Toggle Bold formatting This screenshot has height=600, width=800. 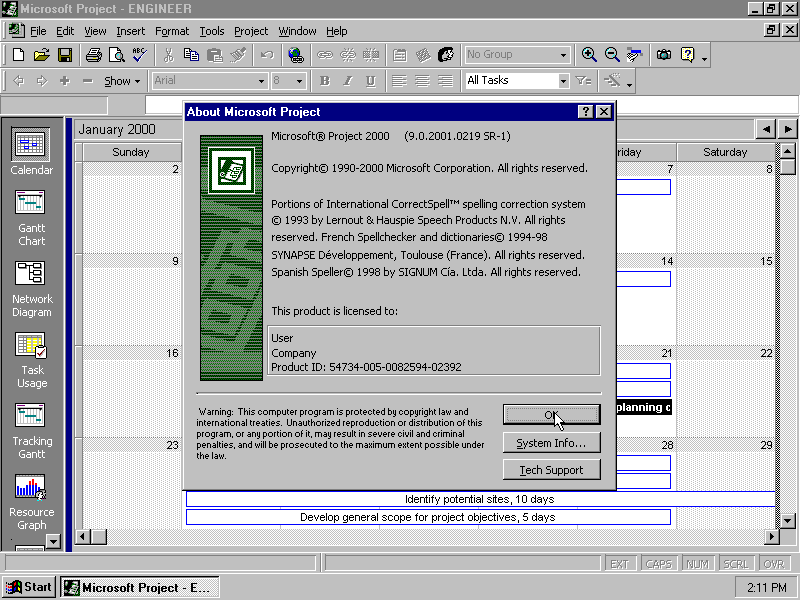pos(324,81)
